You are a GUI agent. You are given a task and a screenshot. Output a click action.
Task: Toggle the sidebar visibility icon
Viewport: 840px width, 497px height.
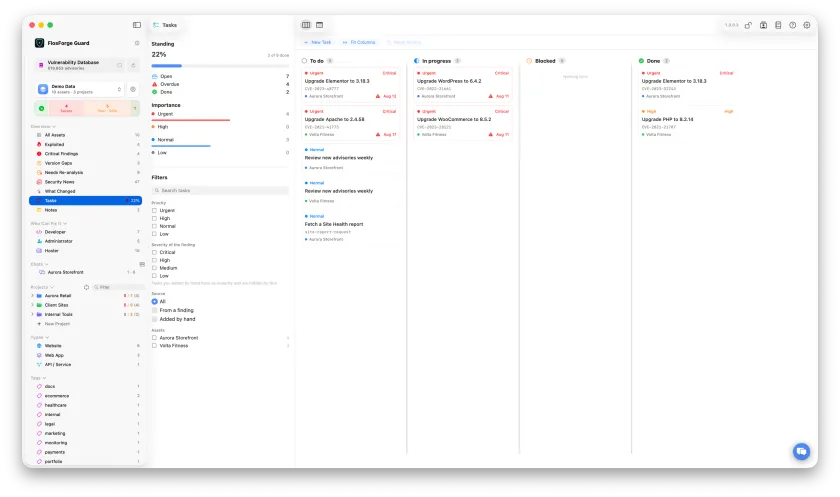click(137, 25)
